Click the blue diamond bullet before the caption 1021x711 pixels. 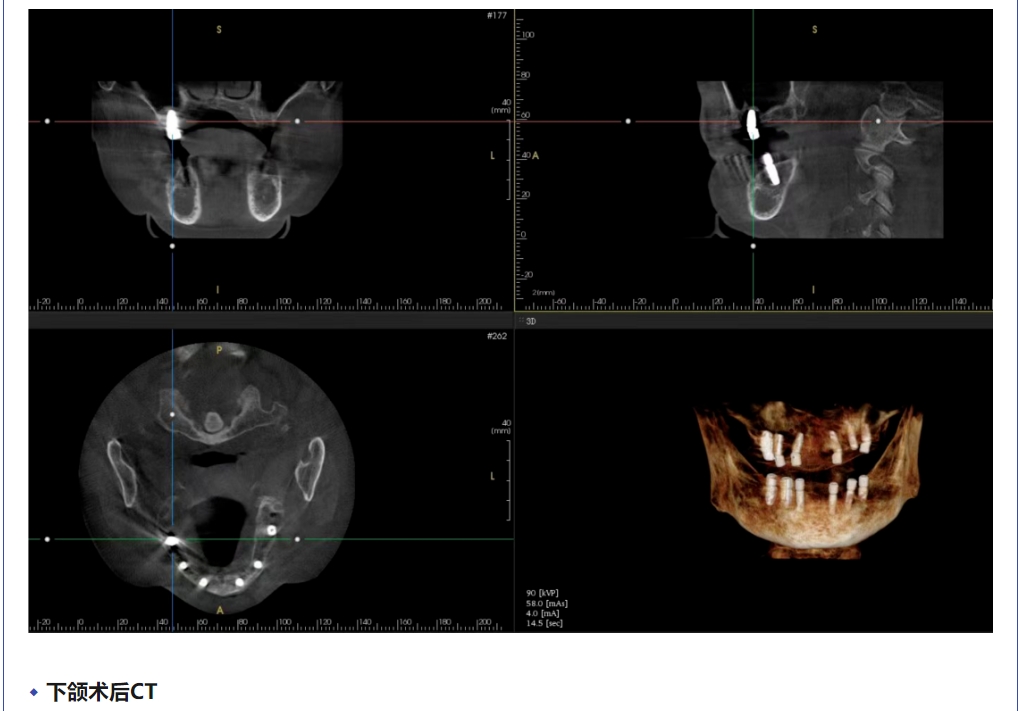click(34, 691)
